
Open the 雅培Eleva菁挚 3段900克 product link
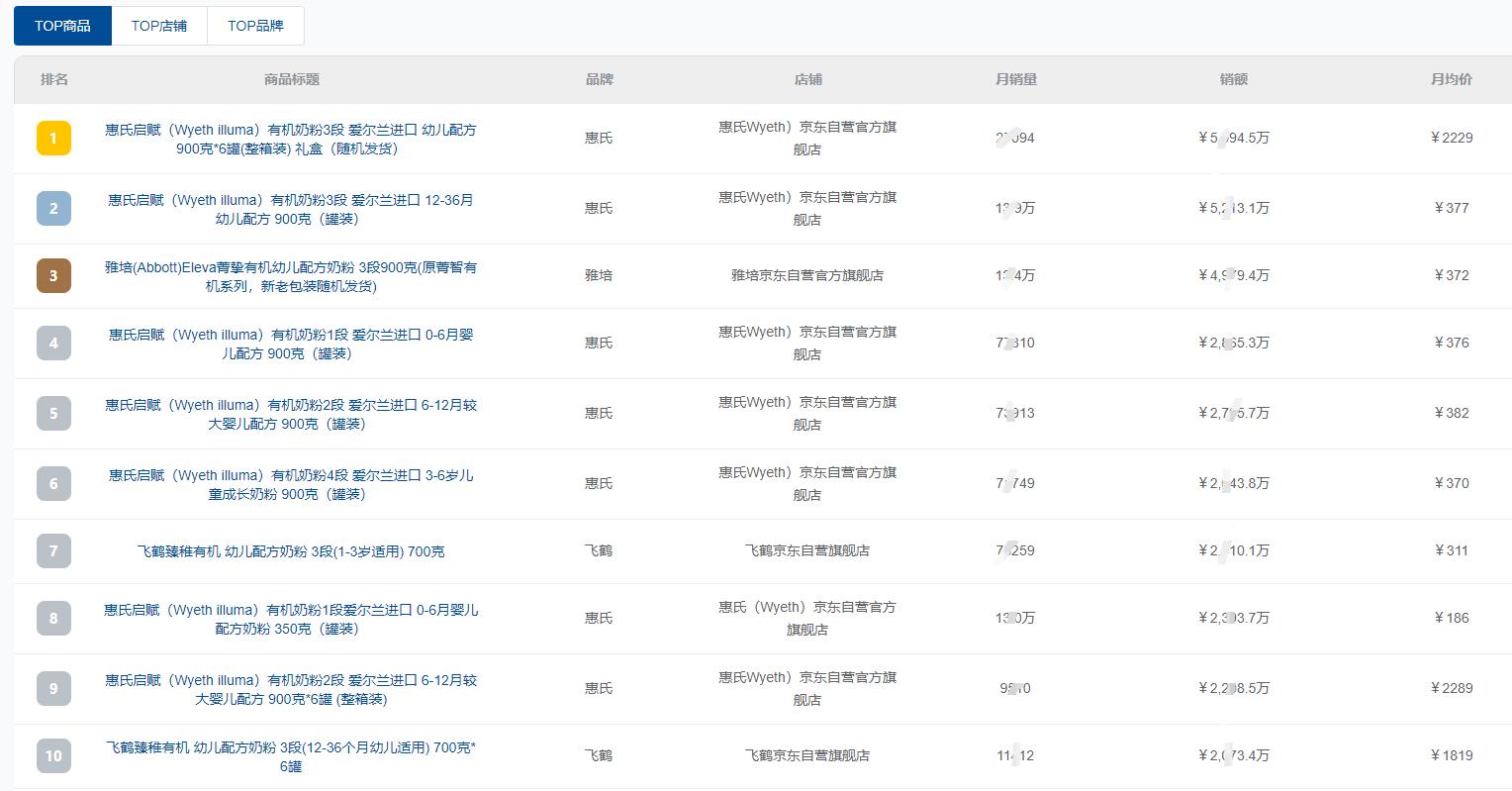(289, 275)
